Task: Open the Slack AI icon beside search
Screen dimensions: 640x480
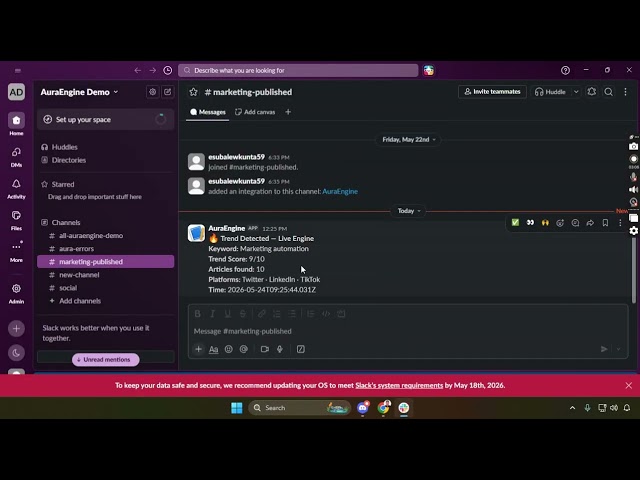Action: point(429,71)
